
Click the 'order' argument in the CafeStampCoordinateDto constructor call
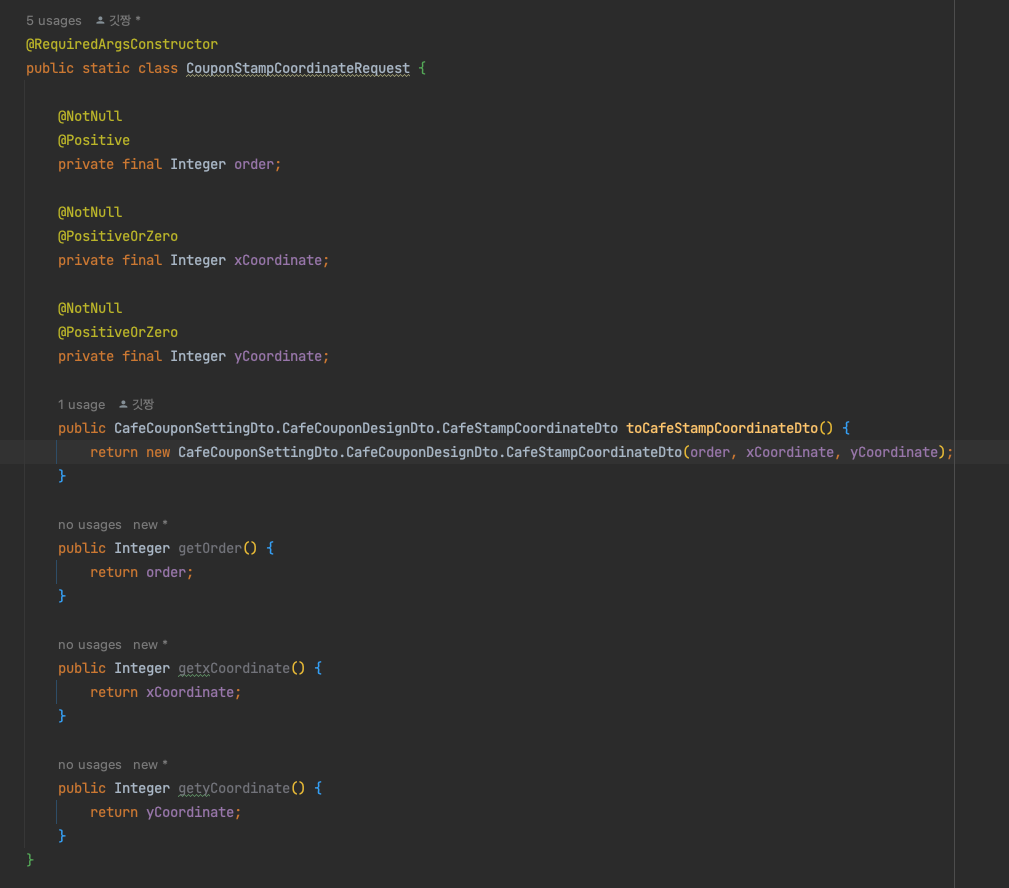(x=710, y=452)
